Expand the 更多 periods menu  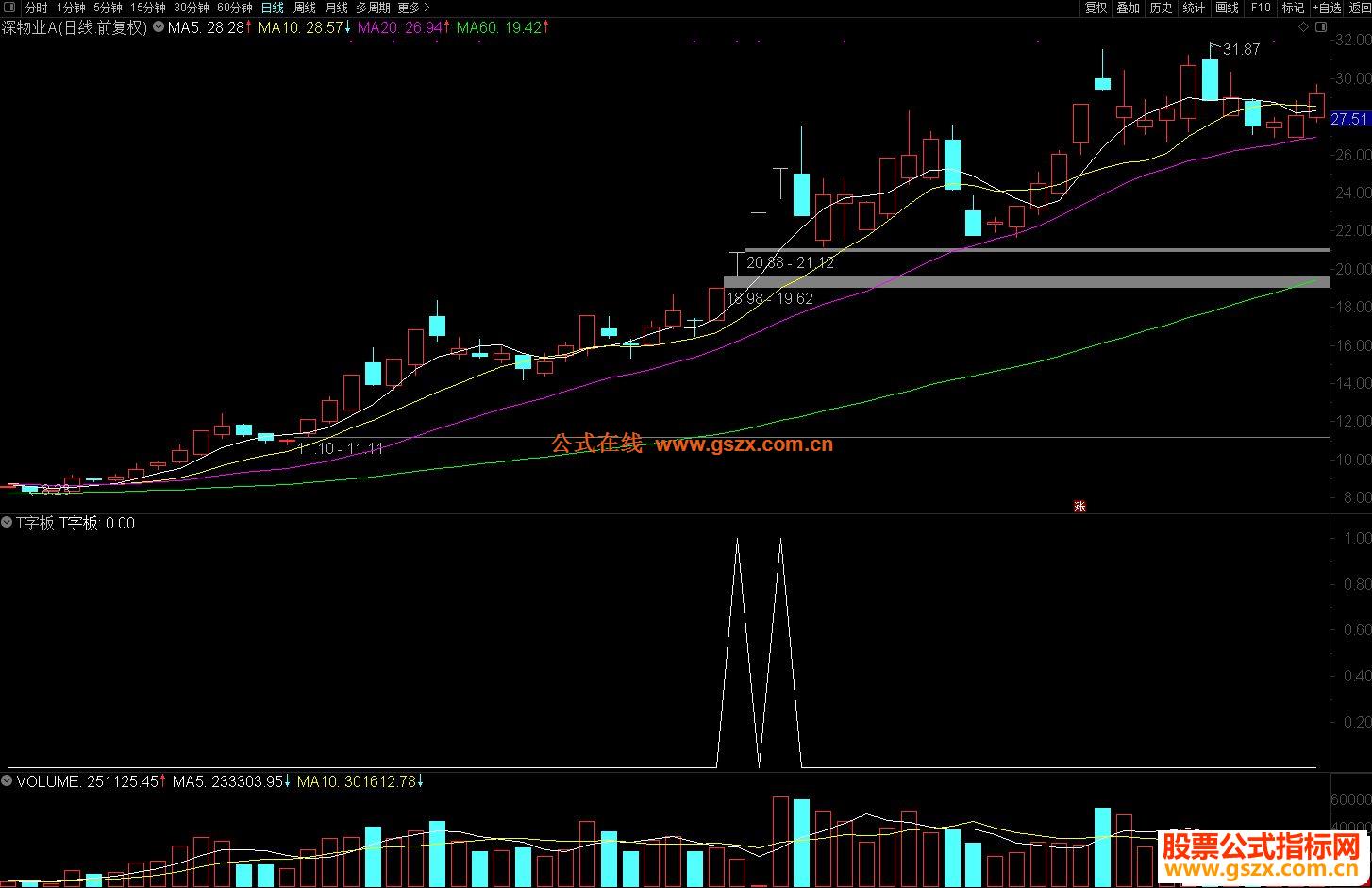(413, 8)
